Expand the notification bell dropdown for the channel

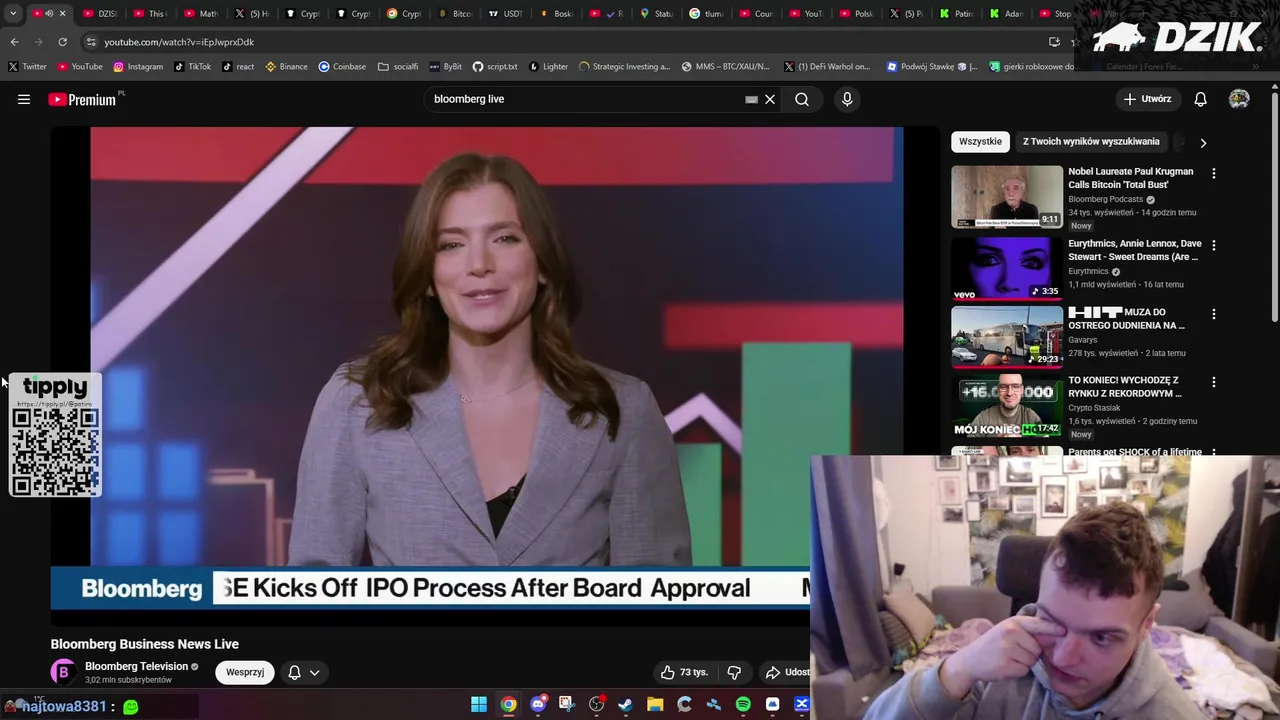[x=314, y=672]
